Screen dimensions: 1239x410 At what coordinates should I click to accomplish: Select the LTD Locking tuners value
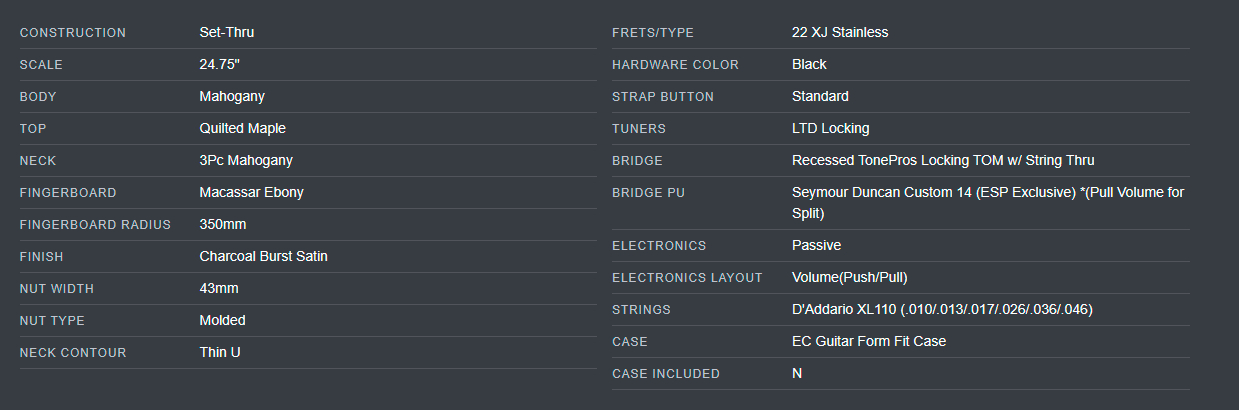point(831,129)
